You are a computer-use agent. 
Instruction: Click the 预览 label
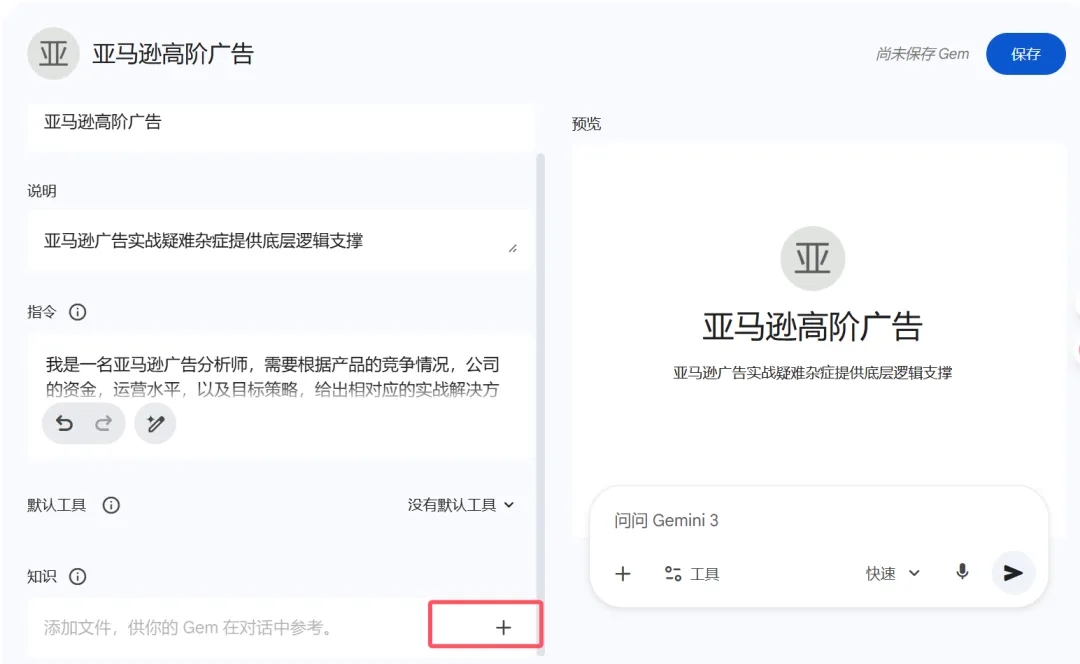(x=586, y=124)
